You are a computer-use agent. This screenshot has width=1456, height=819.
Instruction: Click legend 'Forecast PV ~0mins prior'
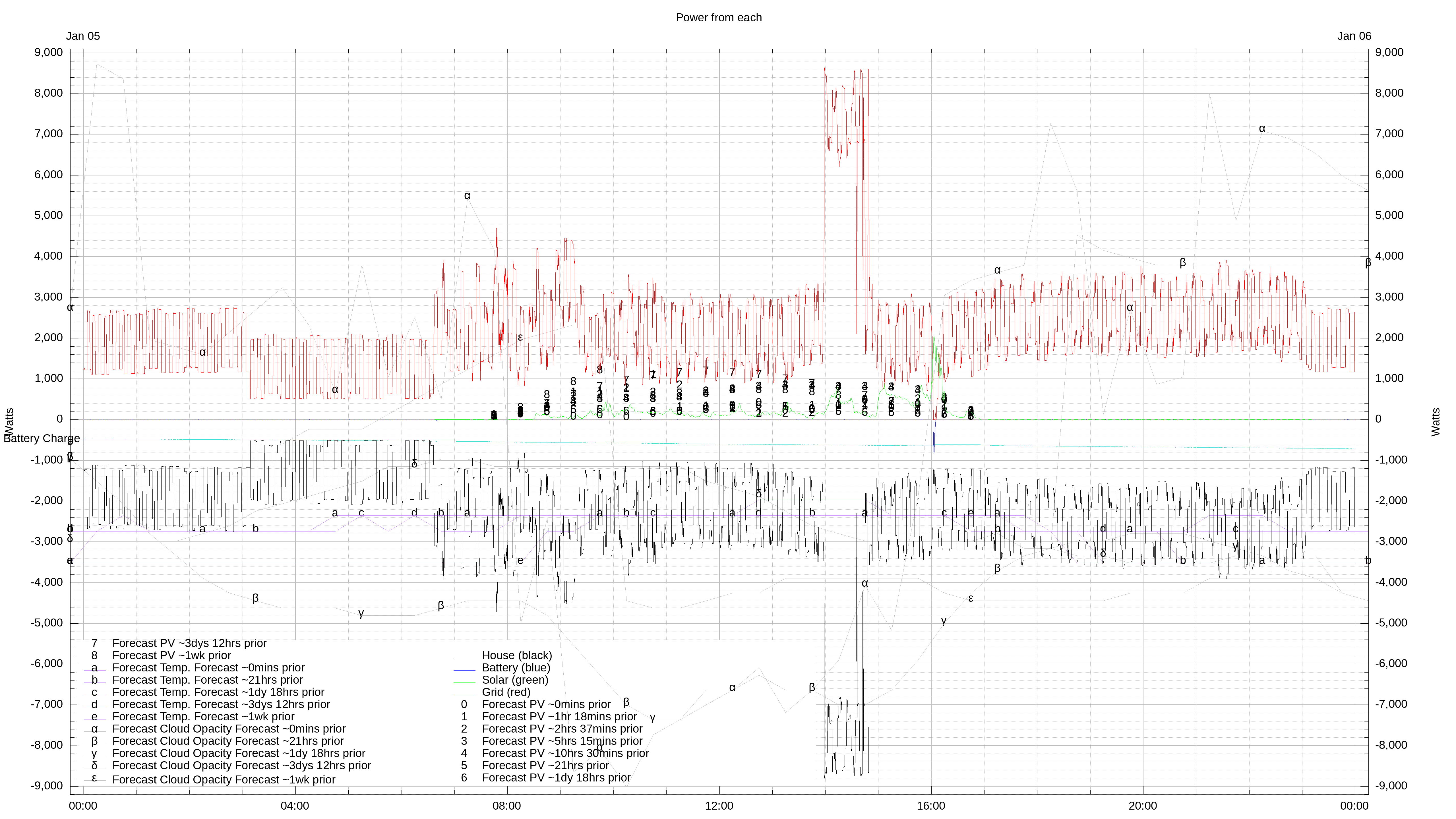(546, 704)
